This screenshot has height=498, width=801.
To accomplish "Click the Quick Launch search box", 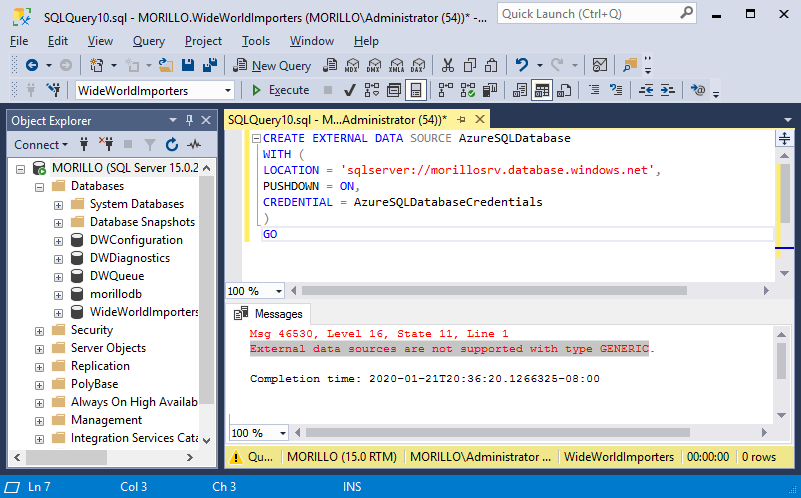I will [597, 14].
